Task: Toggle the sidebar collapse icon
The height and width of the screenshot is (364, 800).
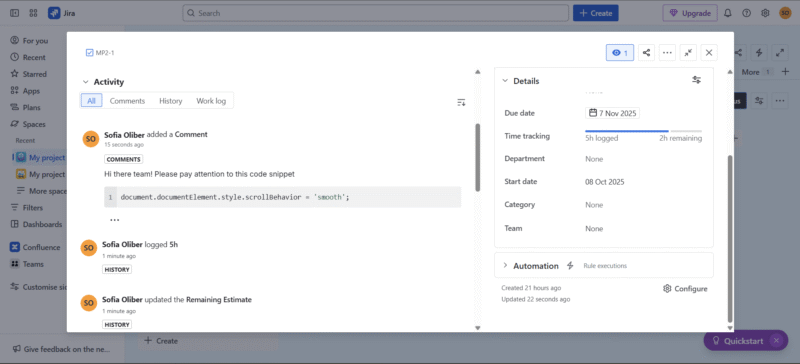Action: pyautogui.click(x=14, y=13)
